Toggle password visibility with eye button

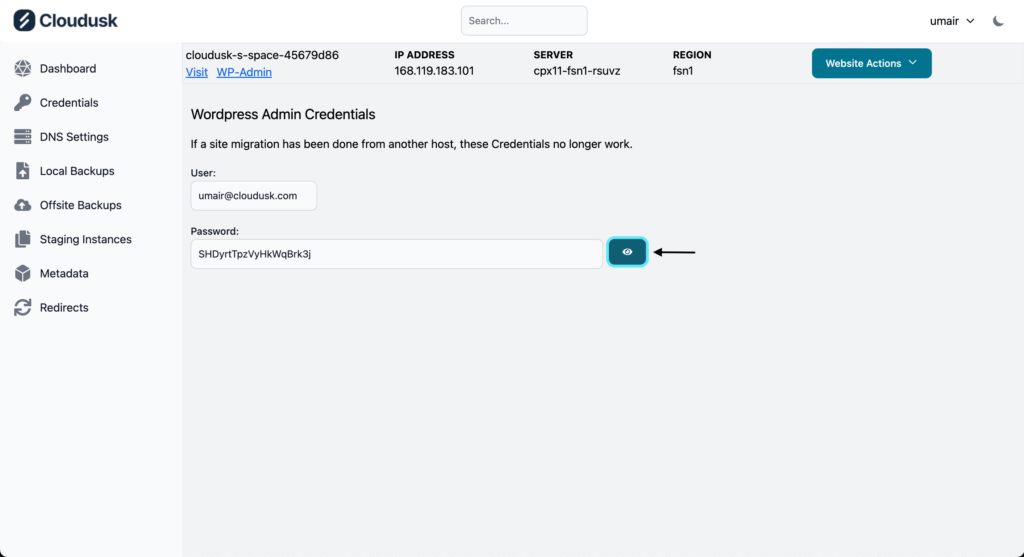(x=627, y=253)
